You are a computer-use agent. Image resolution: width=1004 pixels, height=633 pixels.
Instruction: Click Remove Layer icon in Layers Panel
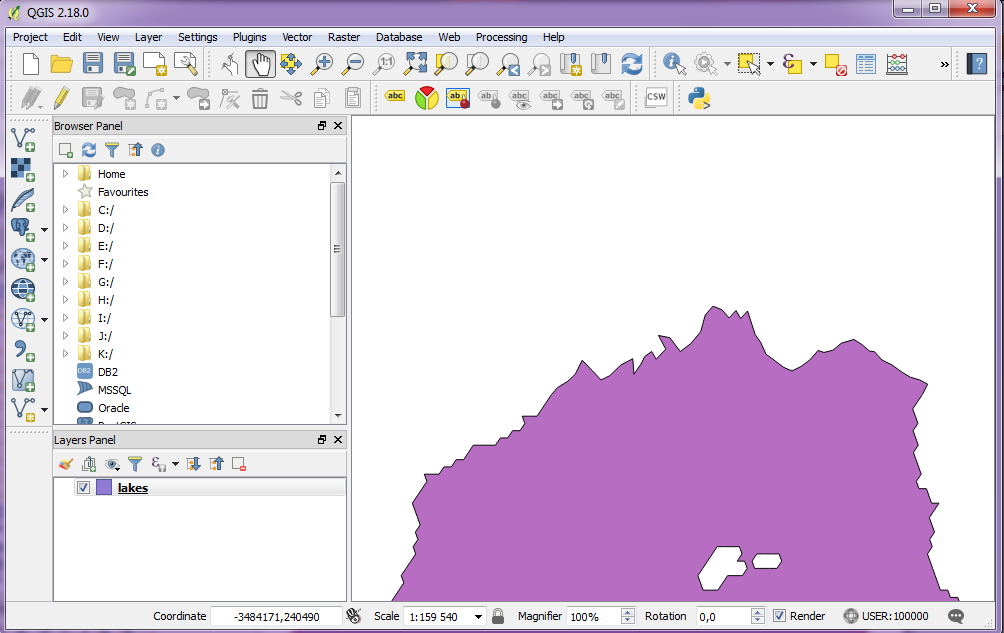[239, 464]
